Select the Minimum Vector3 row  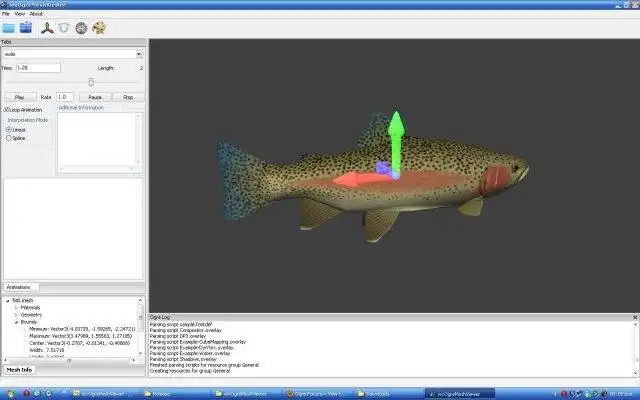pos(82,329)
